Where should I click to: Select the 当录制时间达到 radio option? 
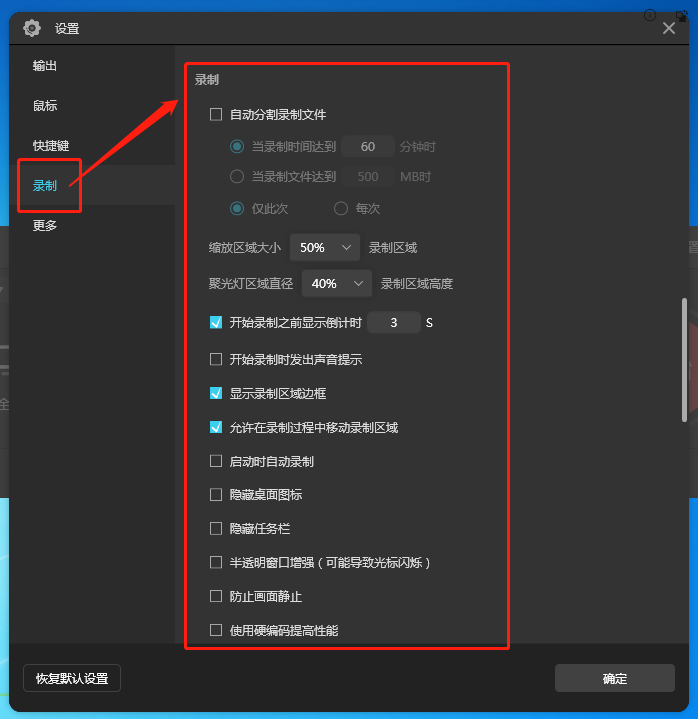[237, 147]
